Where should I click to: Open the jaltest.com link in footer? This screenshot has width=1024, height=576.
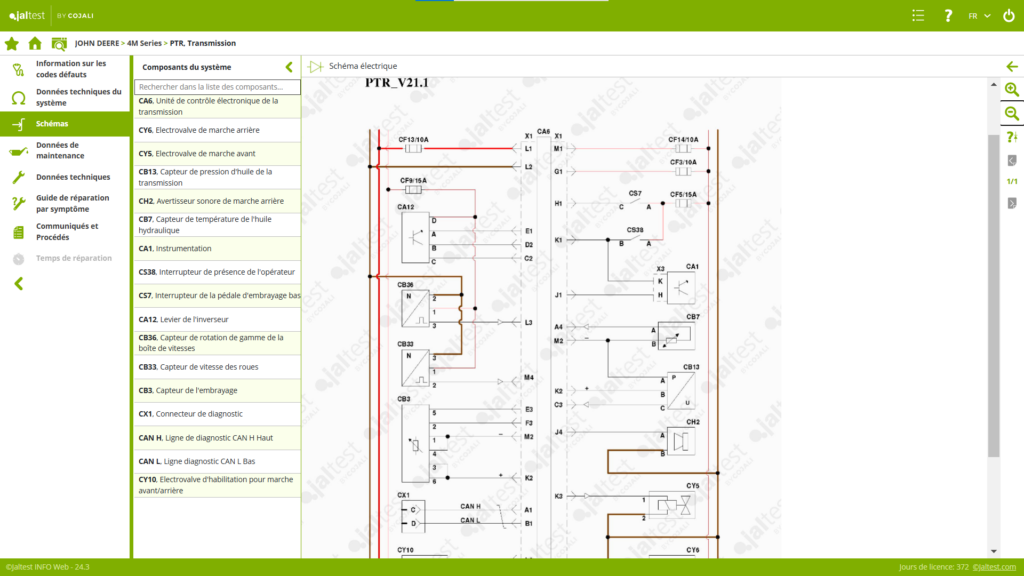(994, 567)
